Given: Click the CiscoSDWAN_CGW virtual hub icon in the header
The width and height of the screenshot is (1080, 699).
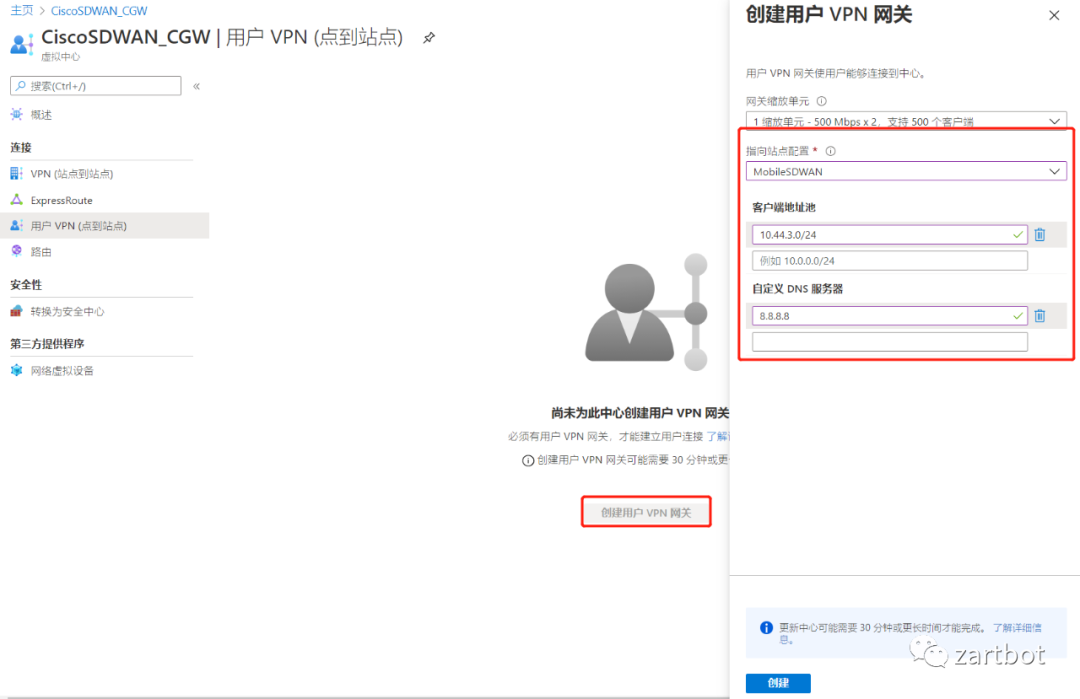Looking at the screenshot, I should point(22,44).
